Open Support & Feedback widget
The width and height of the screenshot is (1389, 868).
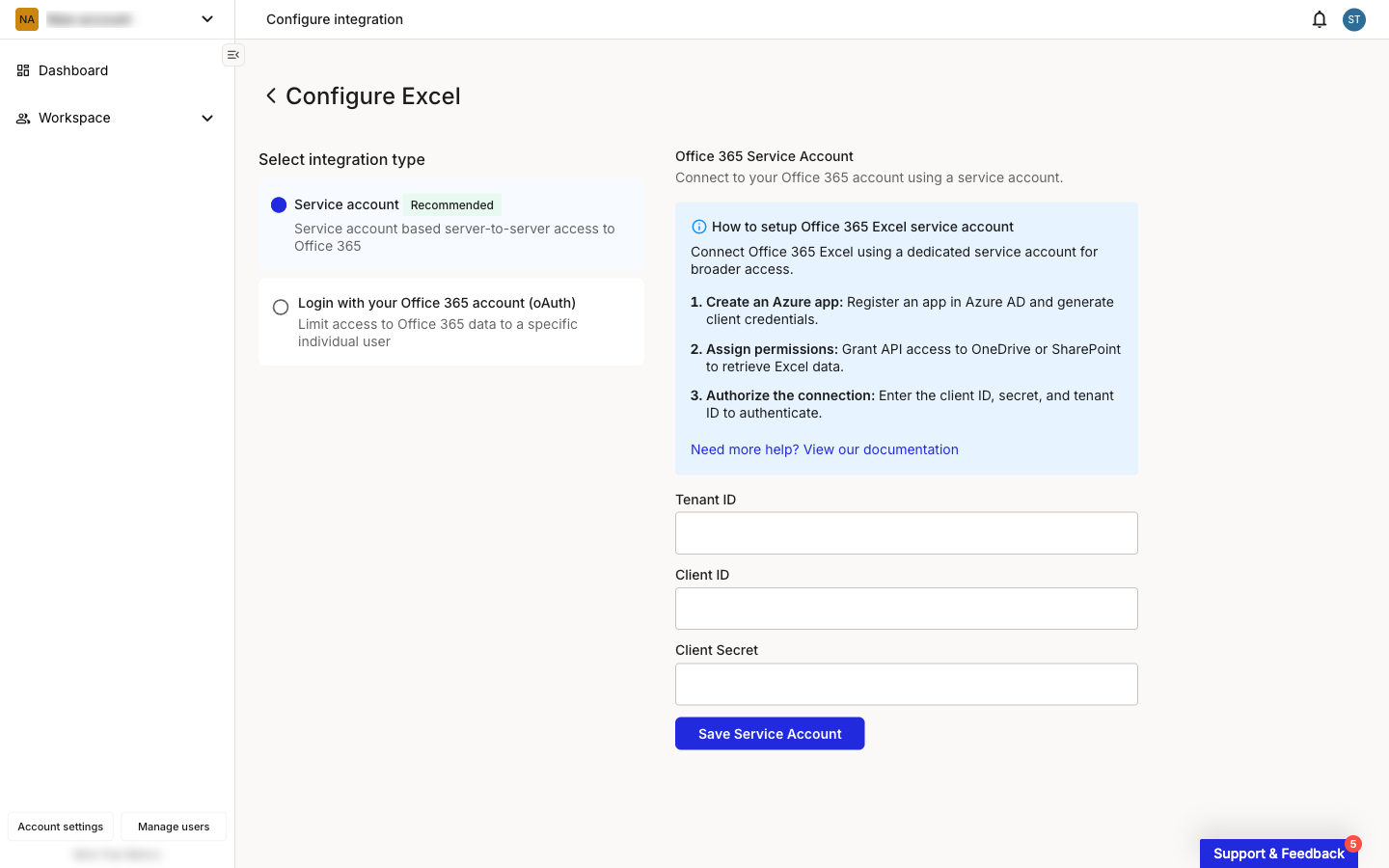1278,854
